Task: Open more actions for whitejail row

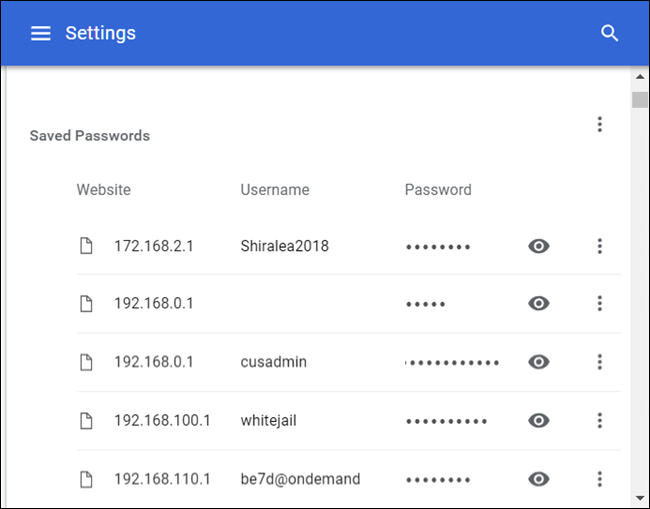Action: pos(600,421)
